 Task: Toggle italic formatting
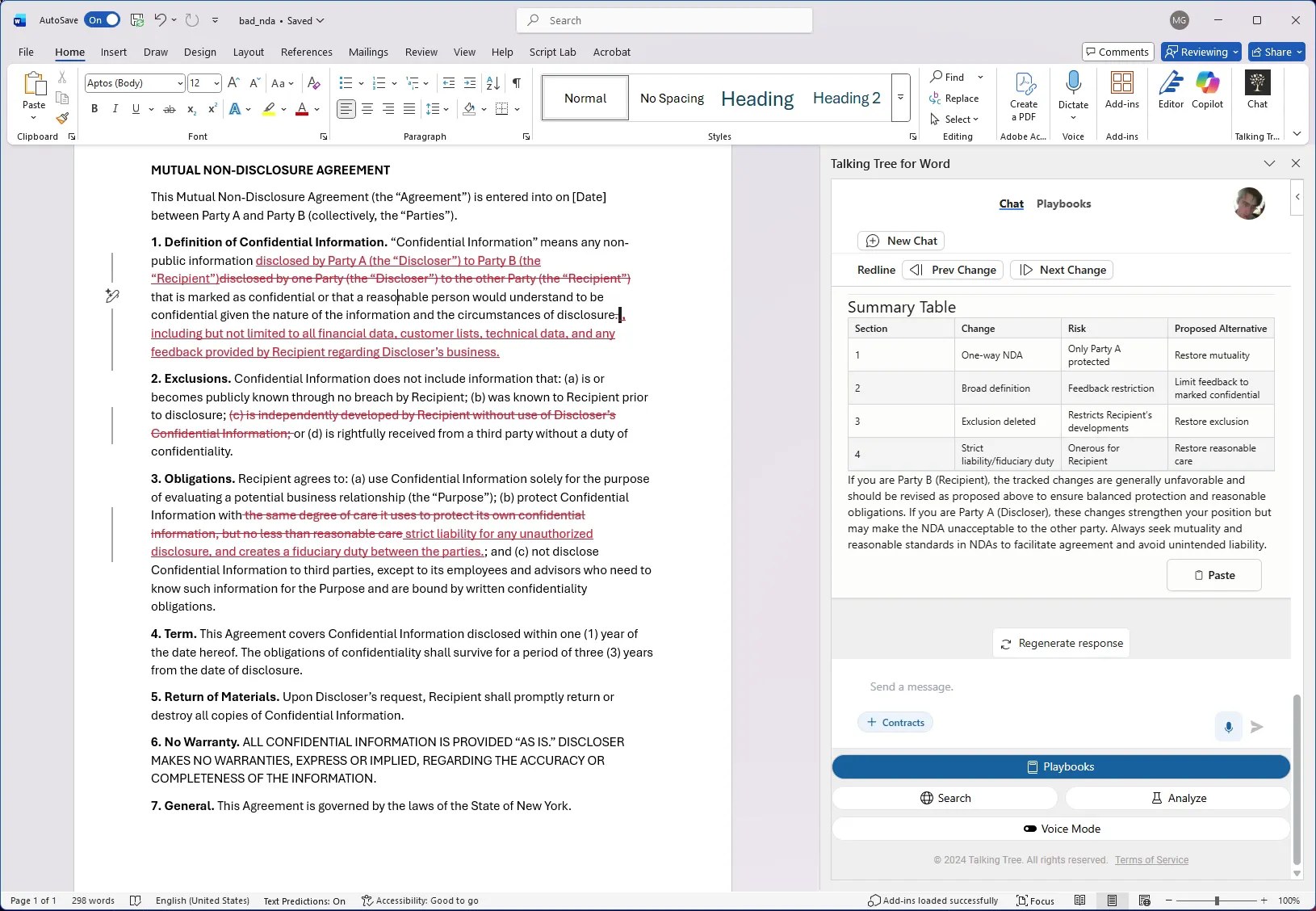pyautogui.click(x=115, y=109)
